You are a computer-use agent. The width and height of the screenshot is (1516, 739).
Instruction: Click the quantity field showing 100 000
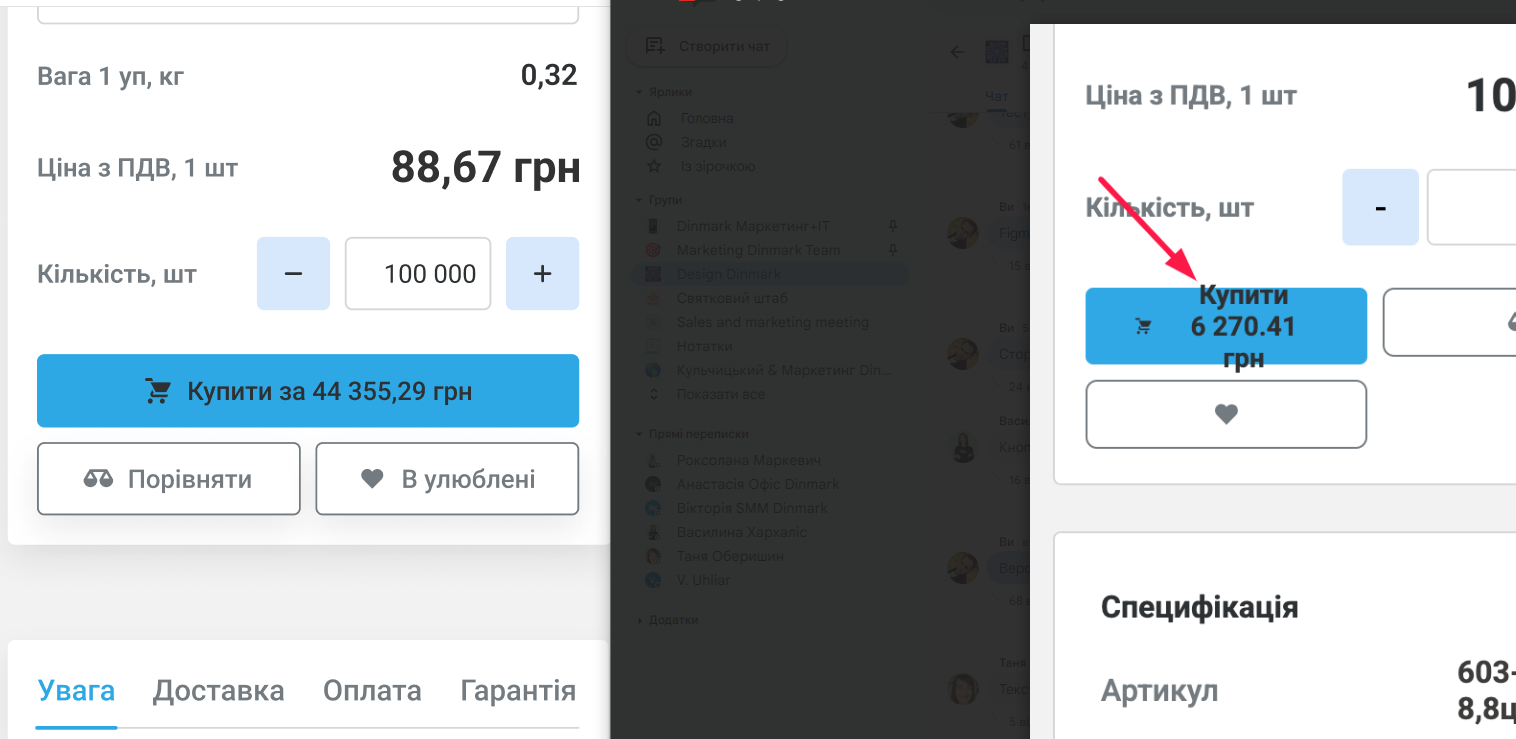pyautogui.click(x=418, y=274)
